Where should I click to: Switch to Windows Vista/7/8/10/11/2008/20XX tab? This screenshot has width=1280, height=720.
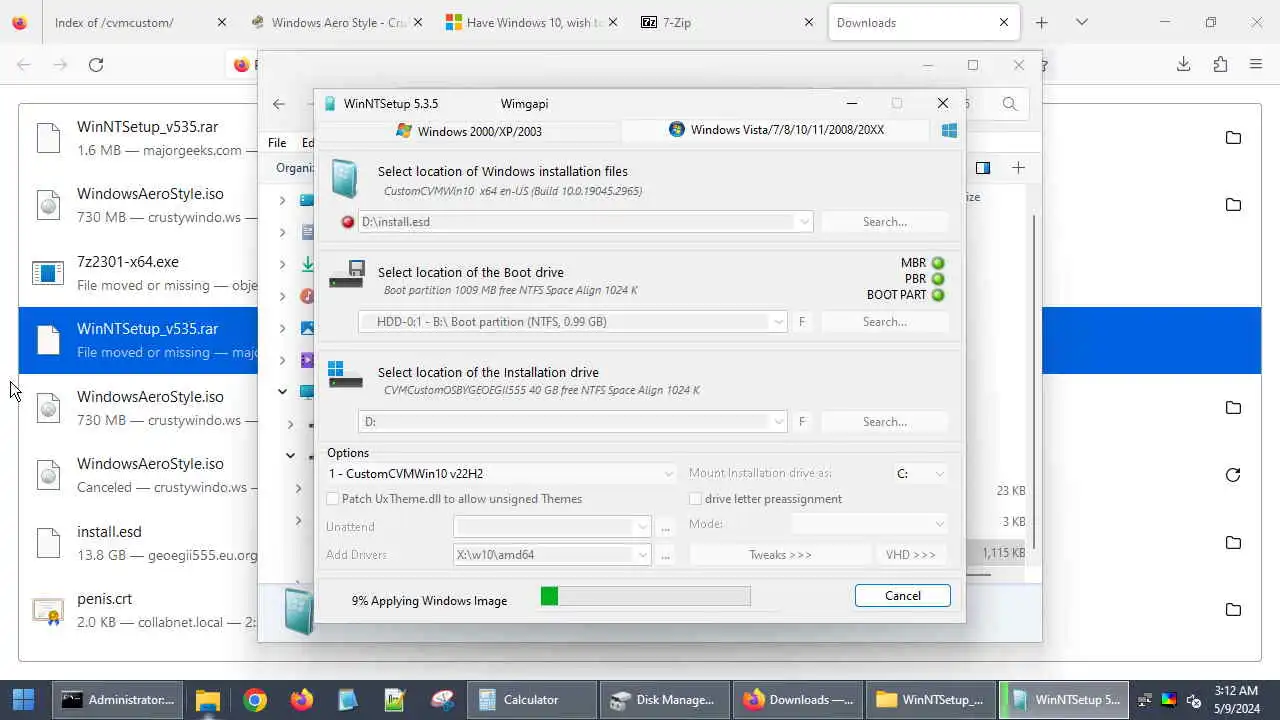777,130
